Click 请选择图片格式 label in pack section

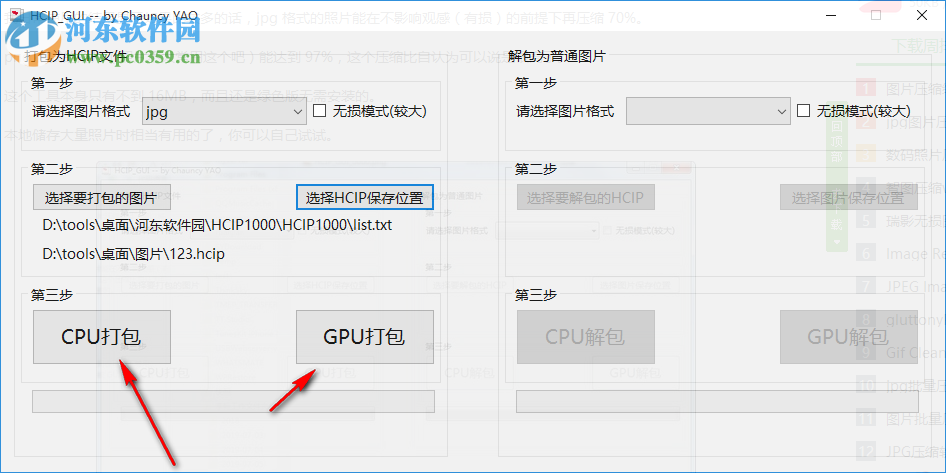[81, 112]
